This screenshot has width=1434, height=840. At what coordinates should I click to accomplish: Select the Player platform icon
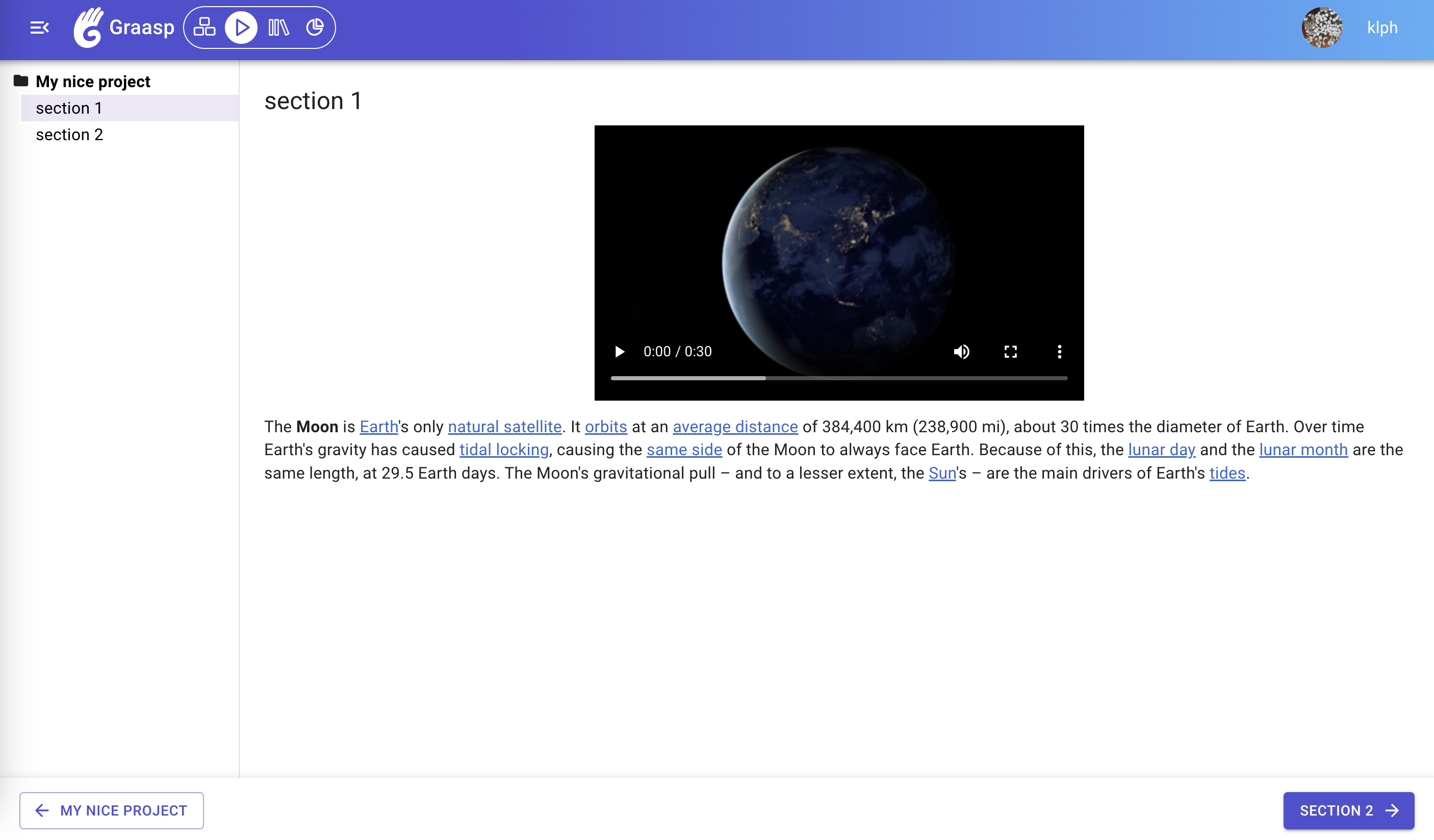pos(241,28)
